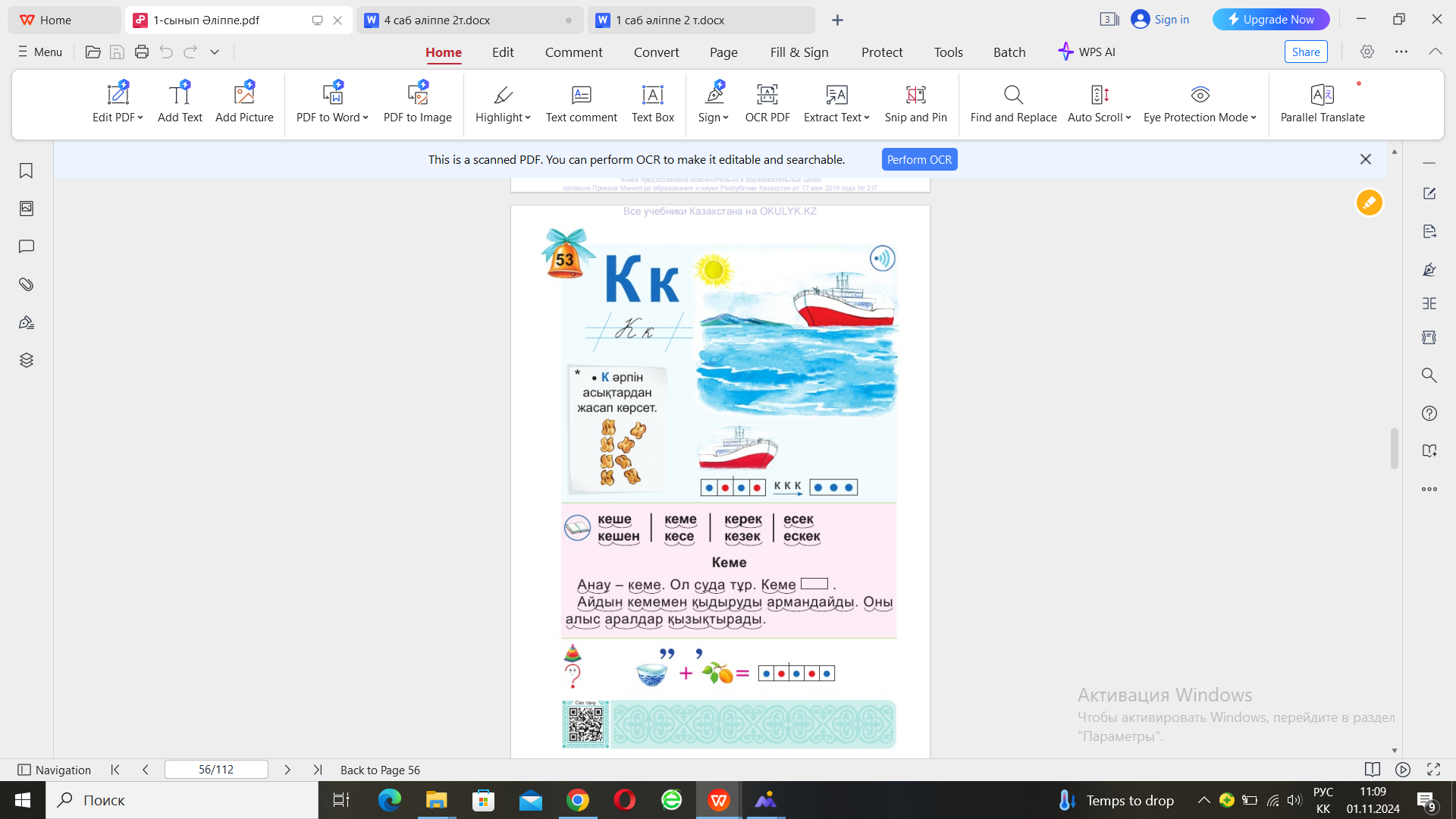The width and height of the screenshot is (1456, 819).
Task: Expand the Highlight dropdown arrow
Action: click(x=528, y=118)
